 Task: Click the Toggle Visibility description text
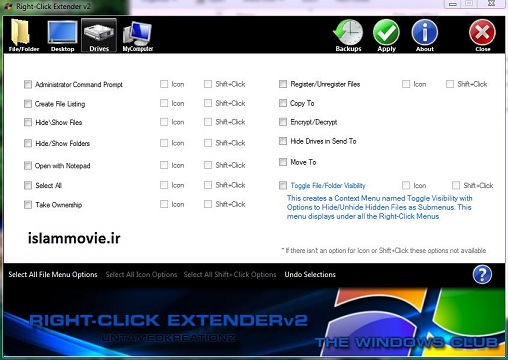(x=380, y=207)
